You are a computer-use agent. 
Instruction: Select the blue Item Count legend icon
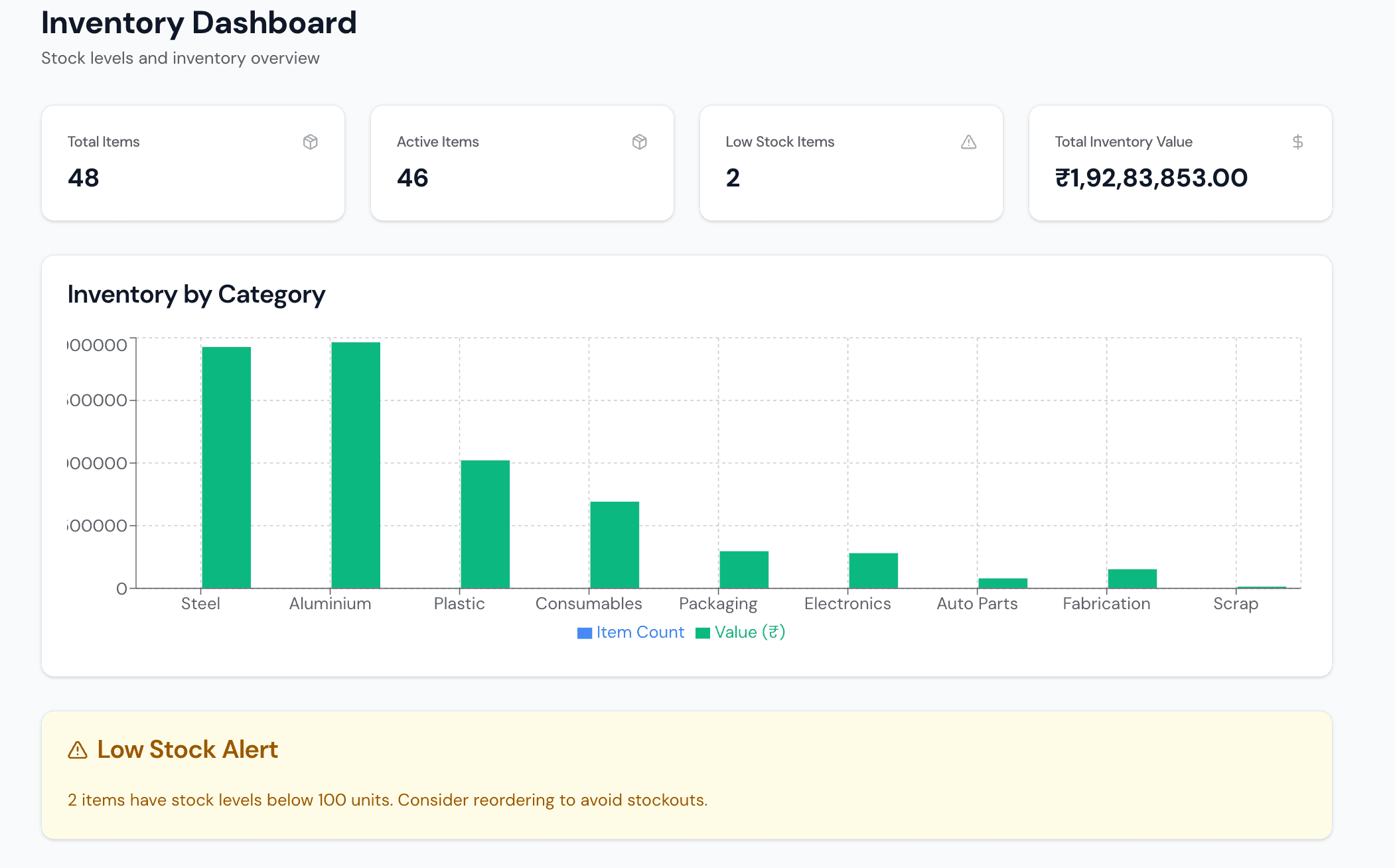tap(583, 632)
